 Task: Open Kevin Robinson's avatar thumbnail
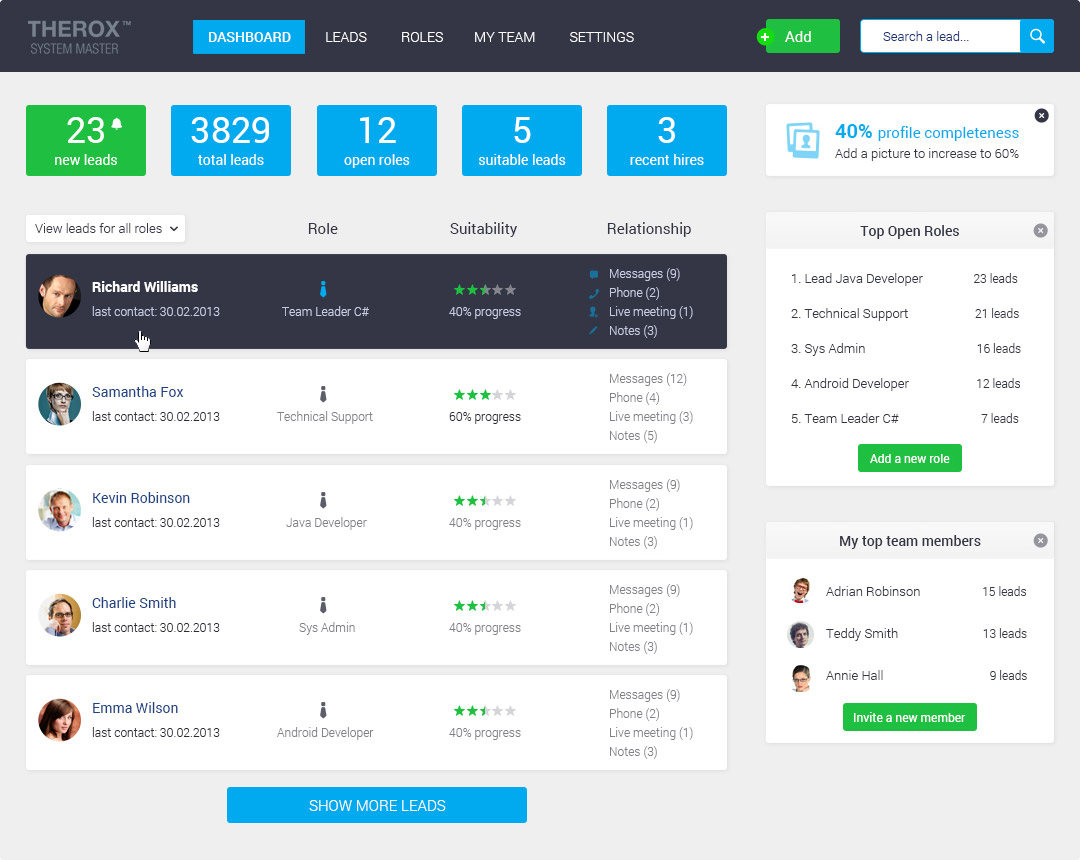(59, 510)
